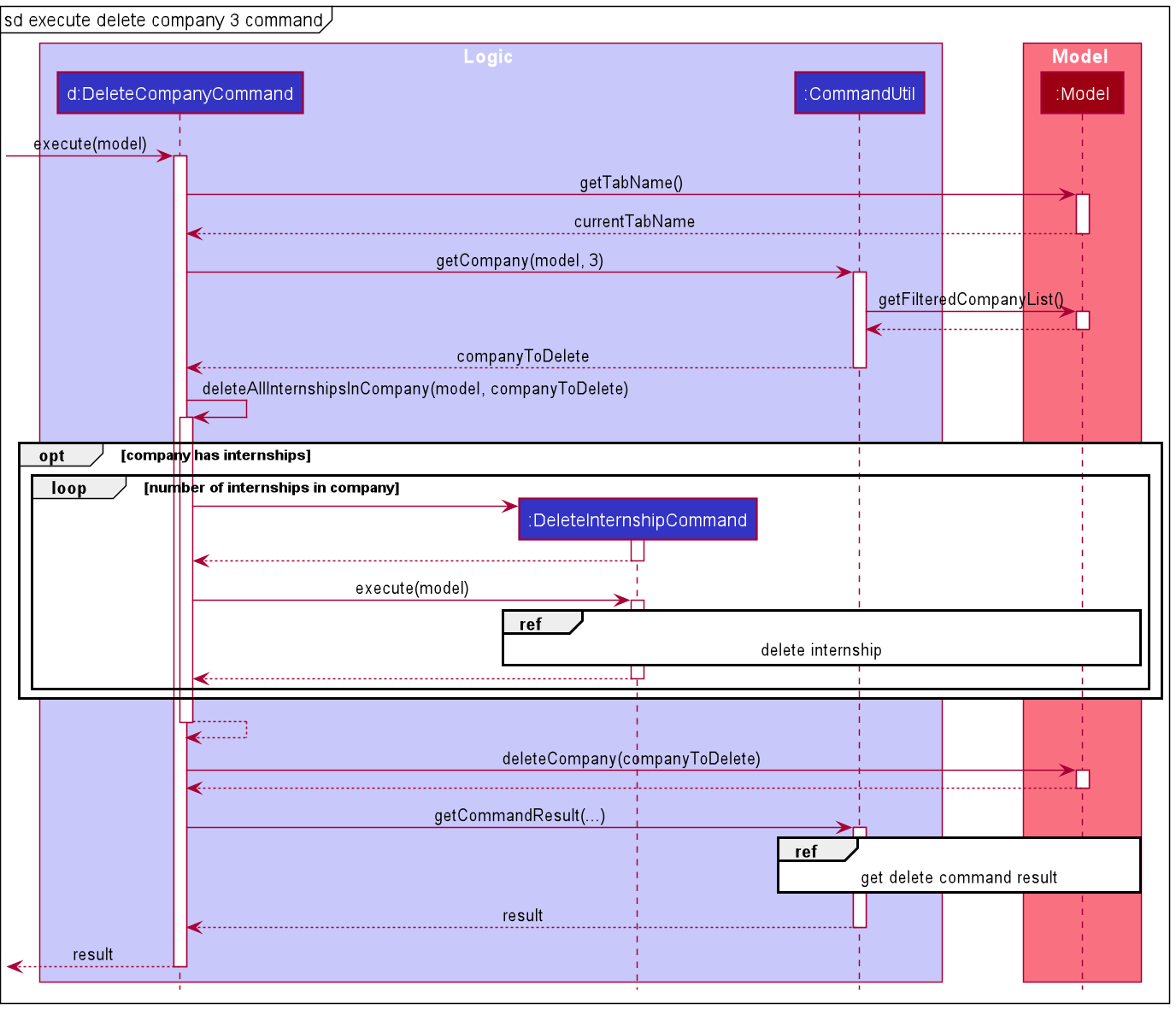Click 'execute(model)' message to DeleteInternshipCommand
Image resolution: width=1176 pixels, height=1009 pixels.
412,588
